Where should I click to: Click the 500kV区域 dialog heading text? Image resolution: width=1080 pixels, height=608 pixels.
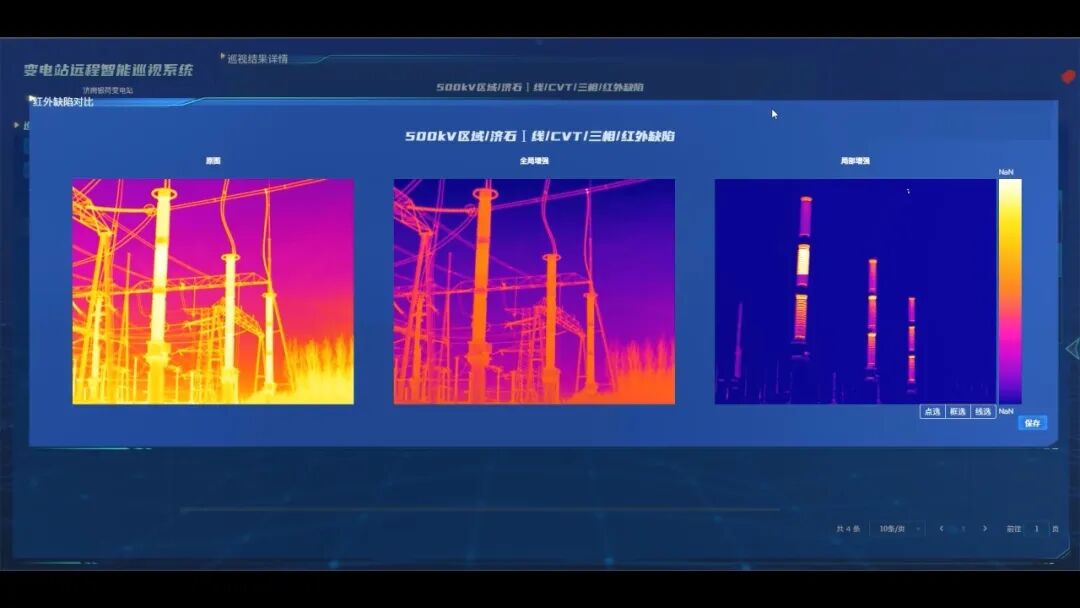tap(540, 136)
